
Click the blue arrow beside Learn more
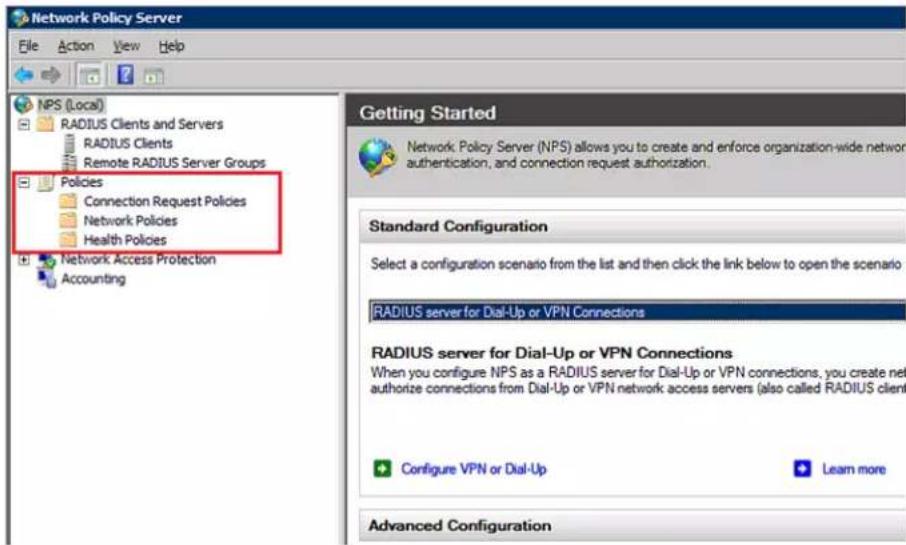point(803,468)
